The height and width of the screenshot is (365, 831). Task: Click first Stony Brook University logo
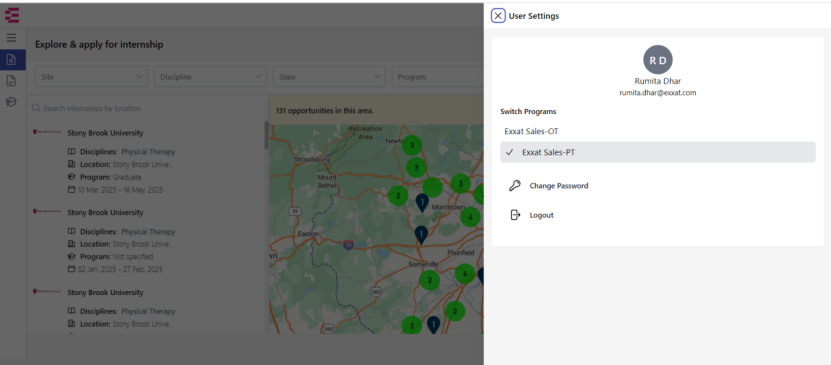click(x=47, y=132)
